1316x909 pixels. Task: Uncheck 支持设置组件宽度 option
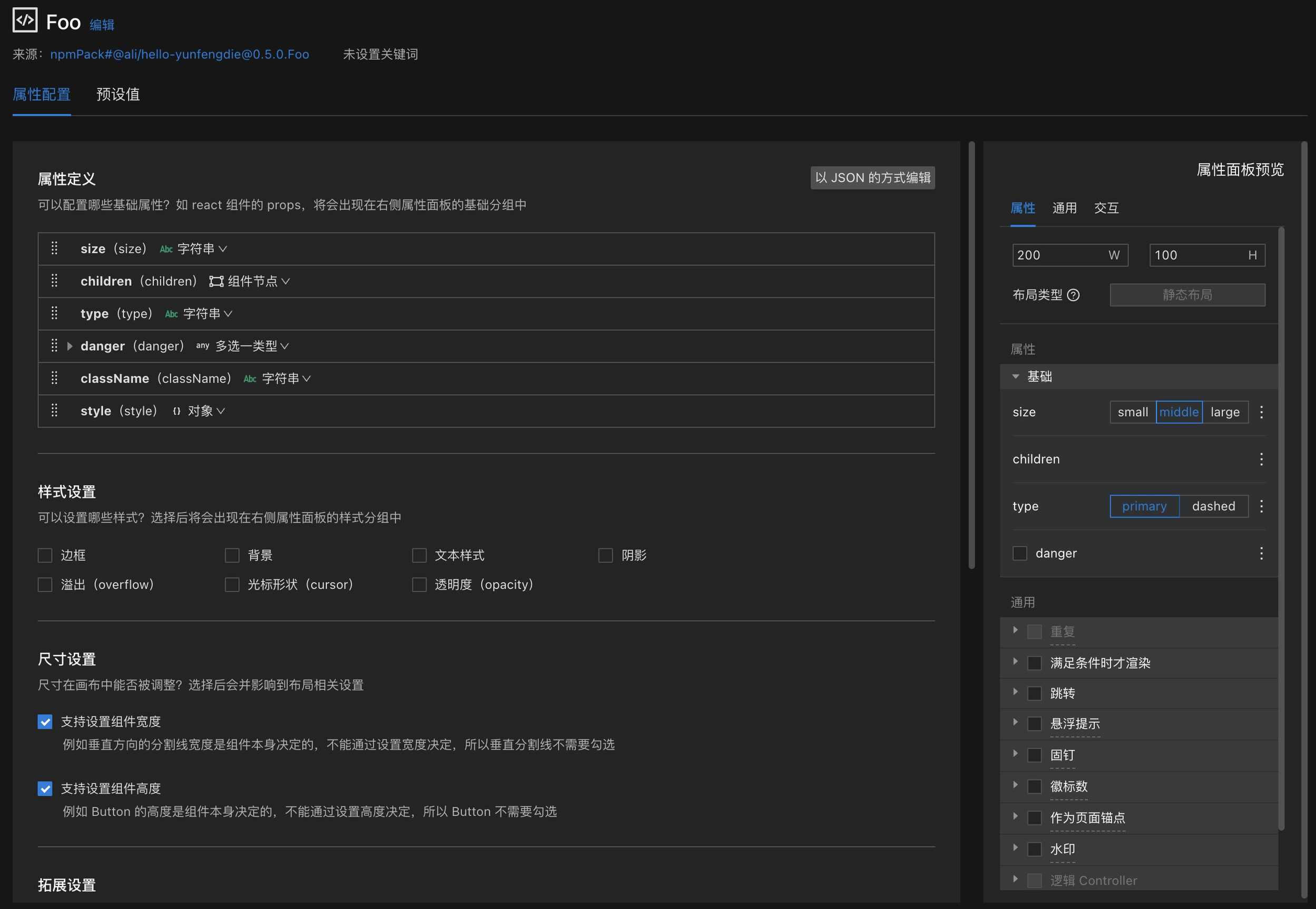click(x=45, y=722)
